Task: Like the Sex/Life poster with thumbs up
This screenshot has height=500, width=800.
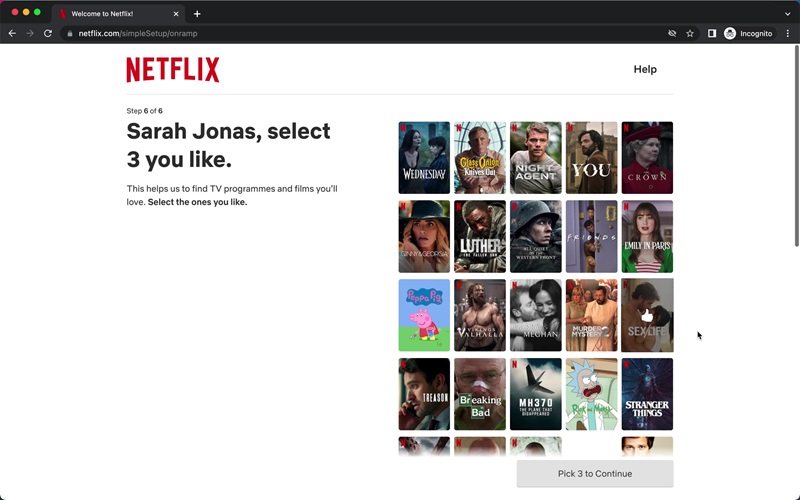Action: click(647, 315)
